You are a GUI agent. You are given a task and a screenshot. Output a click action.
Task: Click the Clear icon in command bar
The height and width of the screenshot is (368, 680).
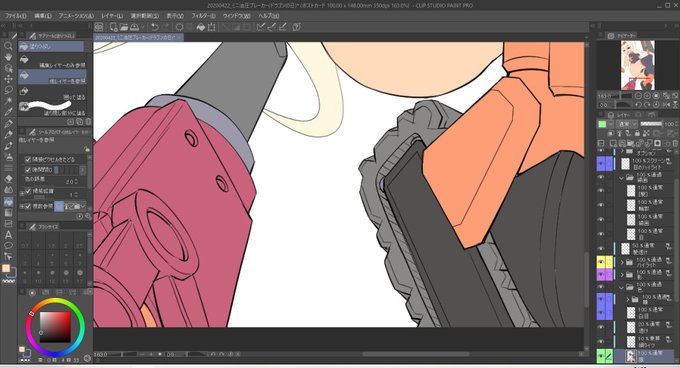pos(179,27)
